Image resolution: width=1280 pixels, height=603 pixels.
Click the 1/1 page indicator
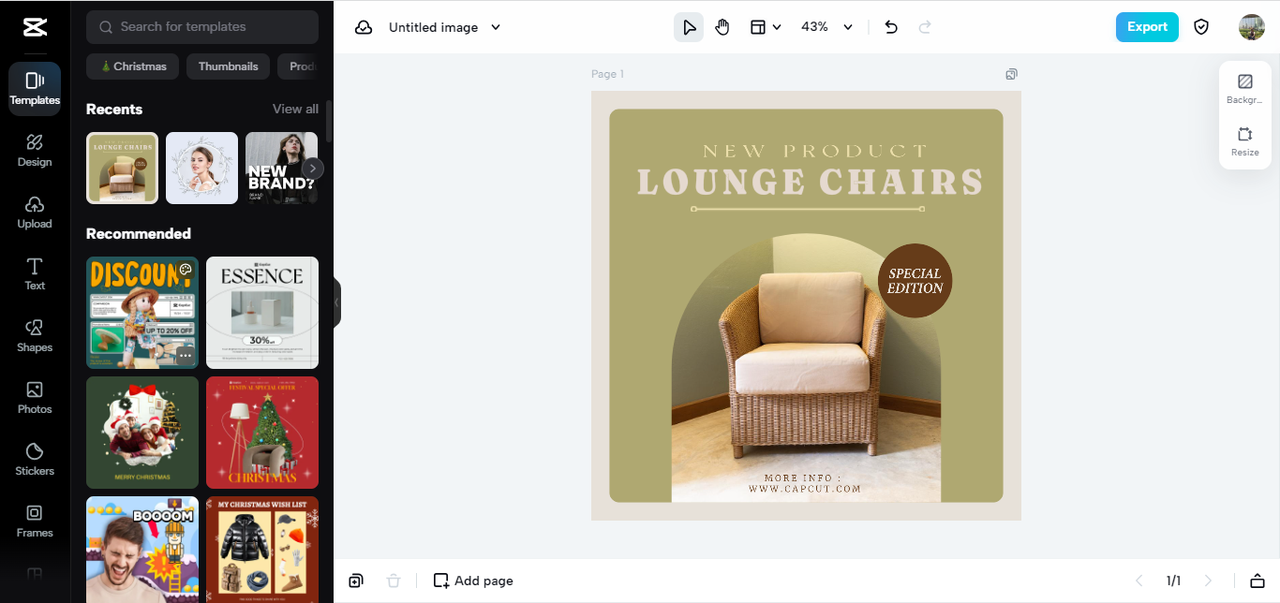[x=1173, y=581]
